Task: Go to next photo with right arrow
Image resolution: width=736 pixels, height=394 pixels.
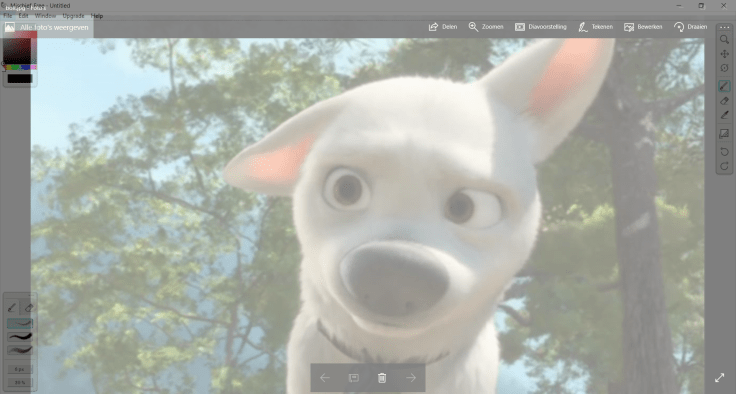Action: coord(411,378)
